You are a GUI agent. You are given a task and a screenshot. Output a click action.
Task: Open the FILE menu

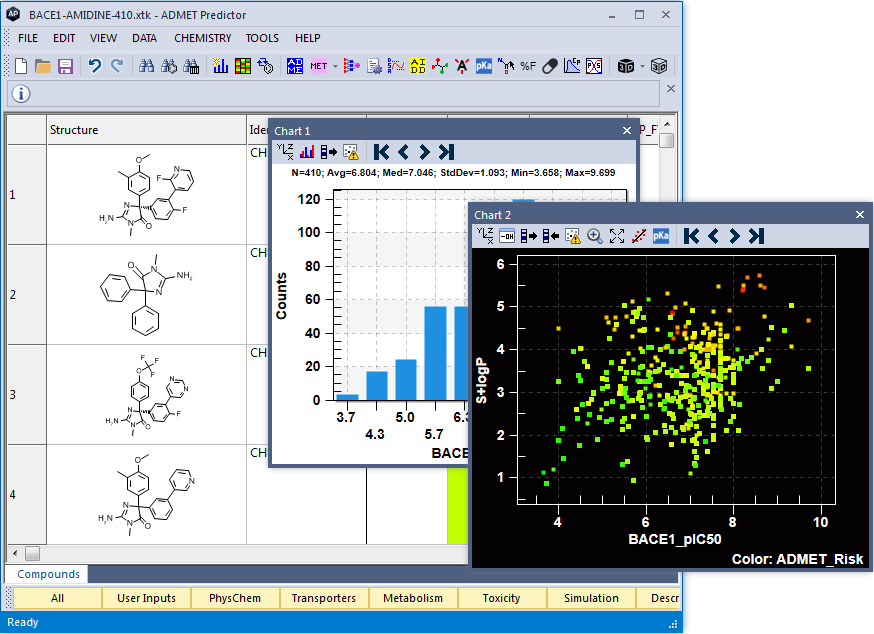(x=28, y=38)
